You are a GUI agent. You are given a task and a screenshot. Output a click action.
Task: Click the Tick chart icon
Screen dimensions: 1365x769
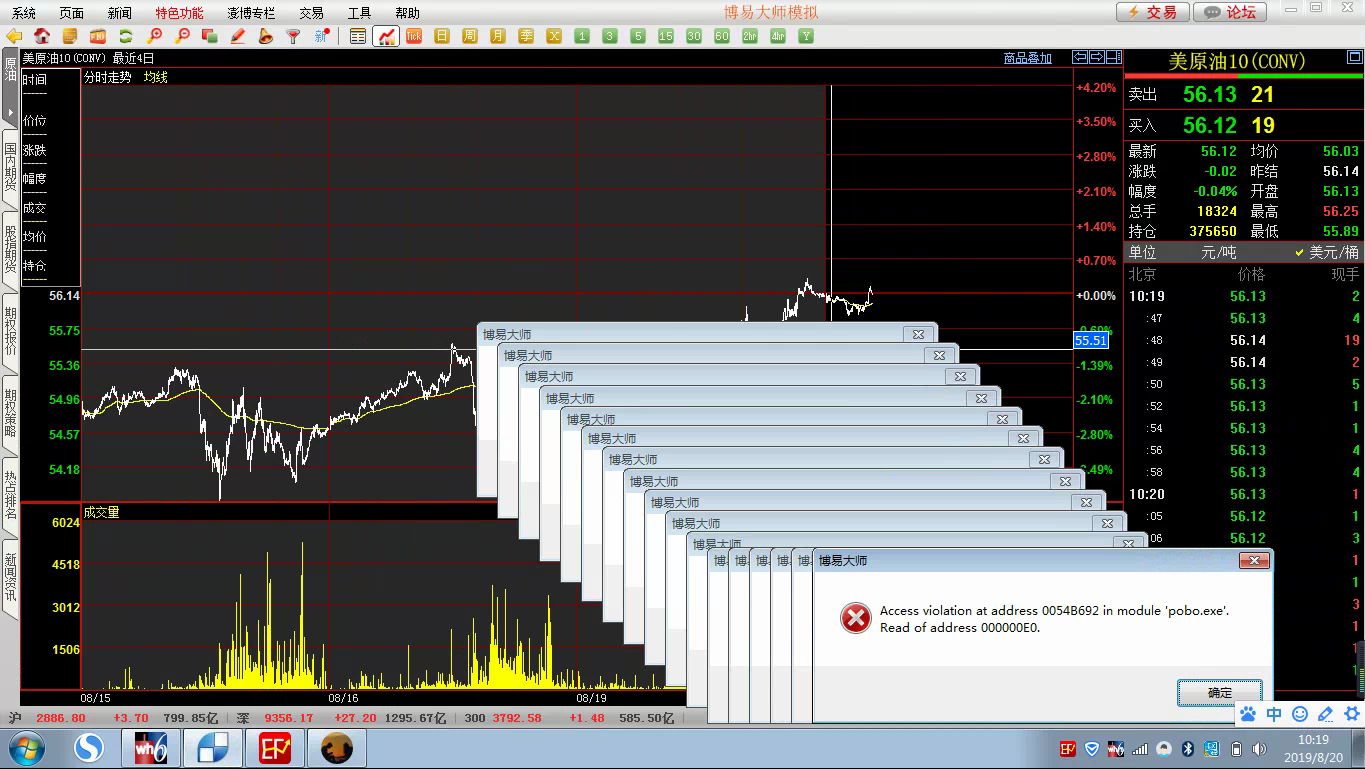click(x=414, y=36)
